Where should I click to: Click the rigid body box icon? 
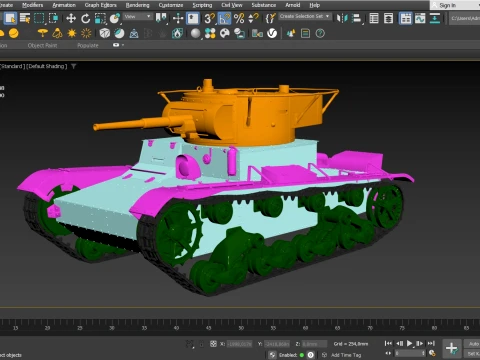click(105, 33)
